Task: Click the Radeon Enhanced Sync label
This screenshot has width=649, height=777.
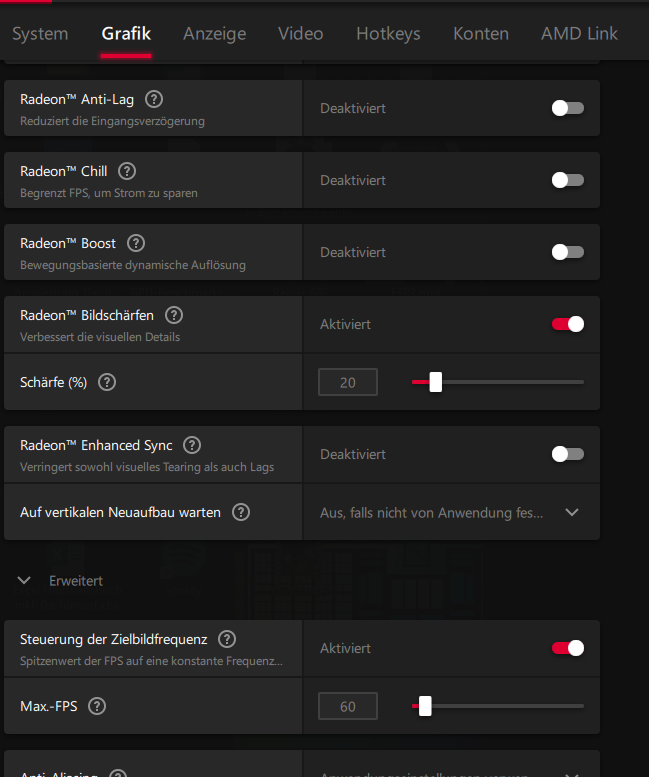Action: (x=96, y=445)
